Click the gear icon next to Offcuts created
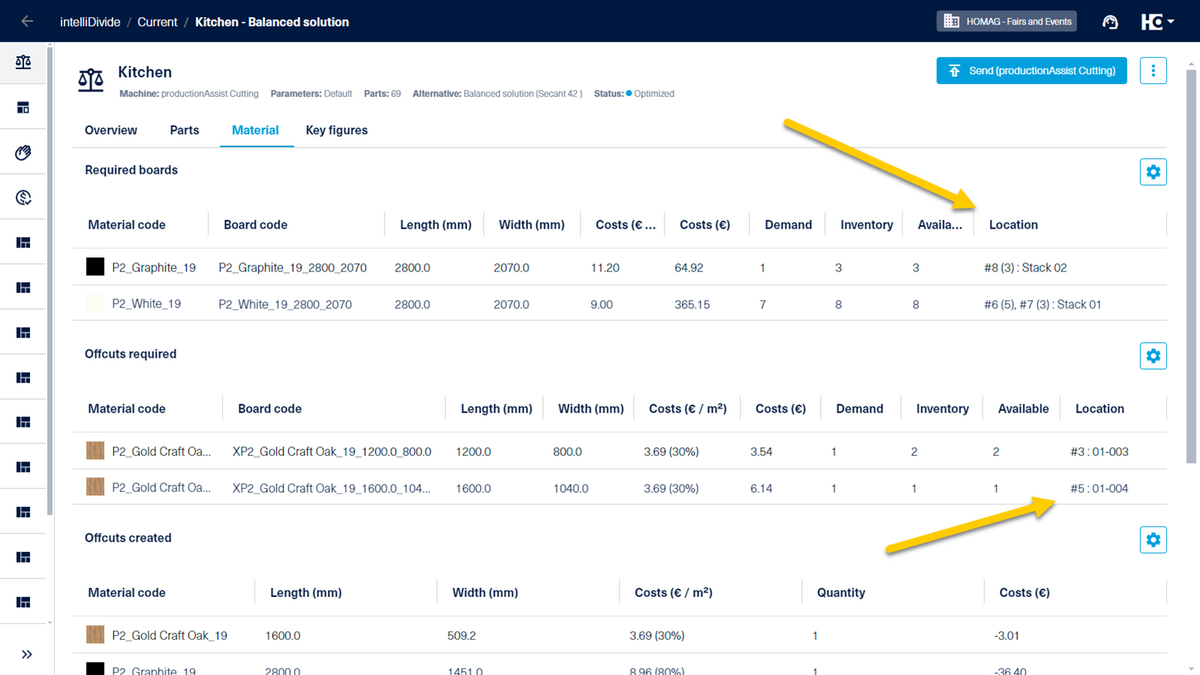Image resolution: width=1200 pixels, height=675 pixels. (1152, 539)
